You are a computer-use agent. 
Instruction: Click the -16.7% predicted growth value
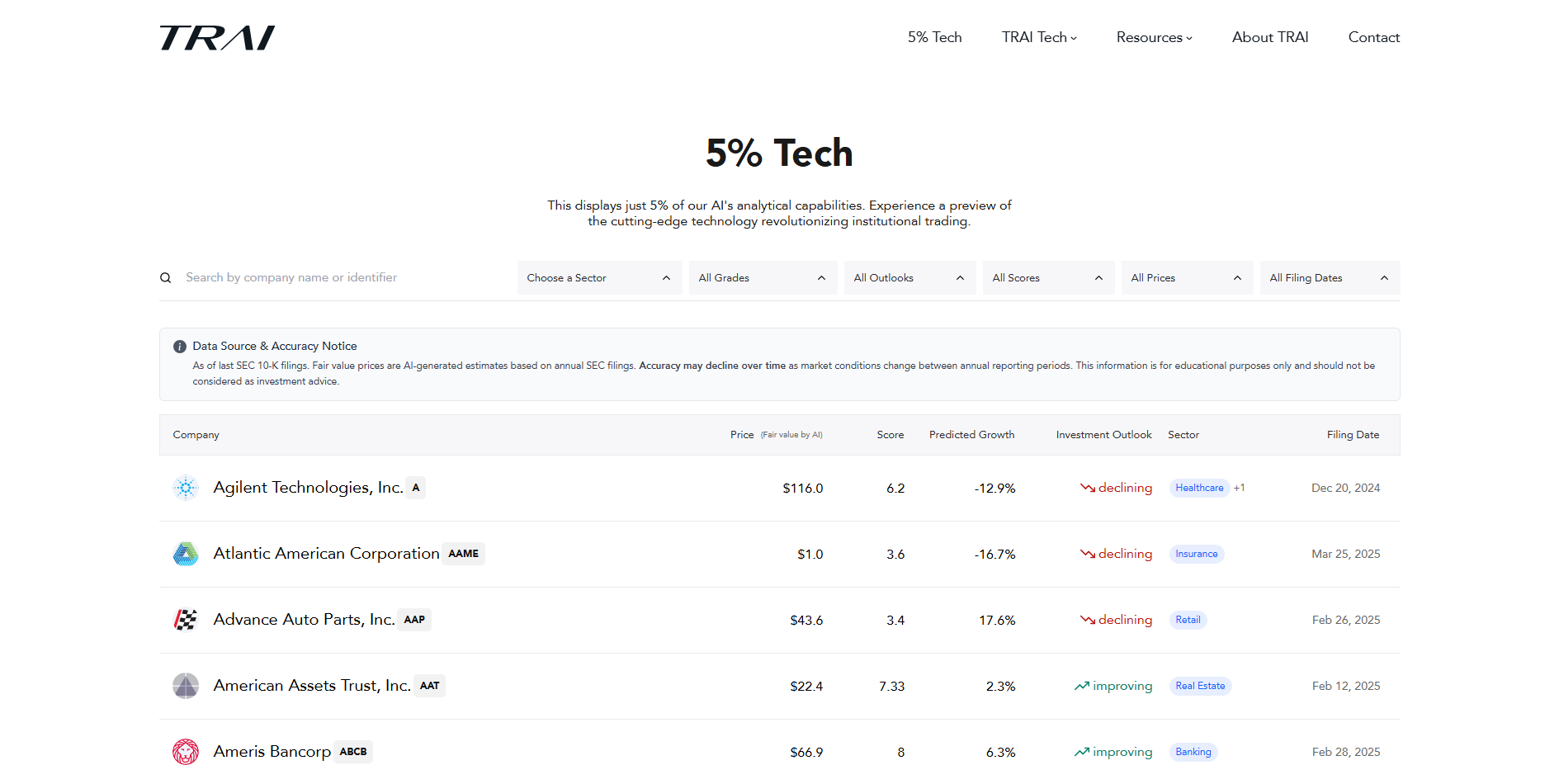pyautogui.click(x=995, y=555)
